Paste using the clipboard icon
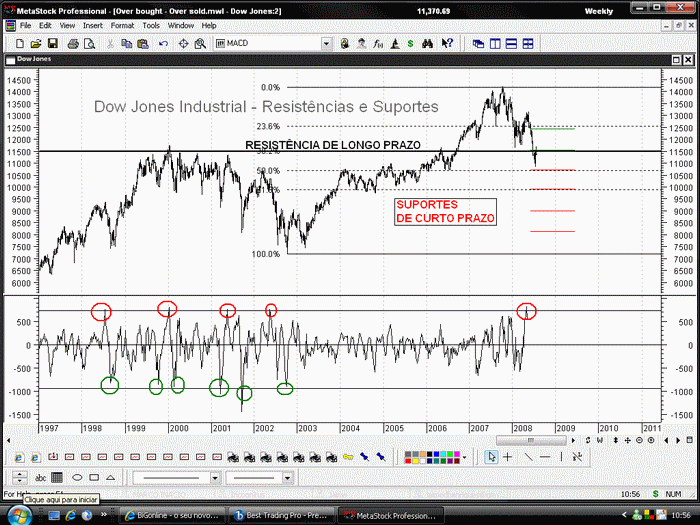Image resolution: width=700 pixels, height=525 pixels. tap(143, 43)
